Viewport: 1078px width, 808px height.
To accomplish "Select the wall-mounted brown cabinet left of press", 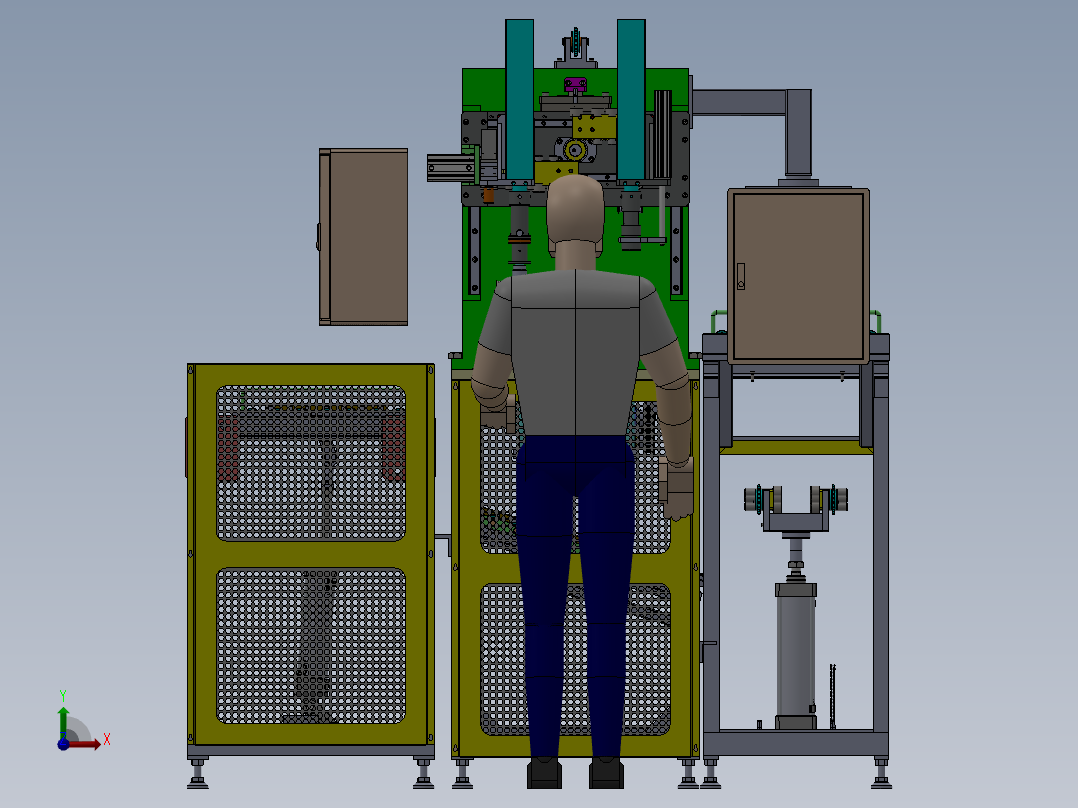I will (364, 237).
